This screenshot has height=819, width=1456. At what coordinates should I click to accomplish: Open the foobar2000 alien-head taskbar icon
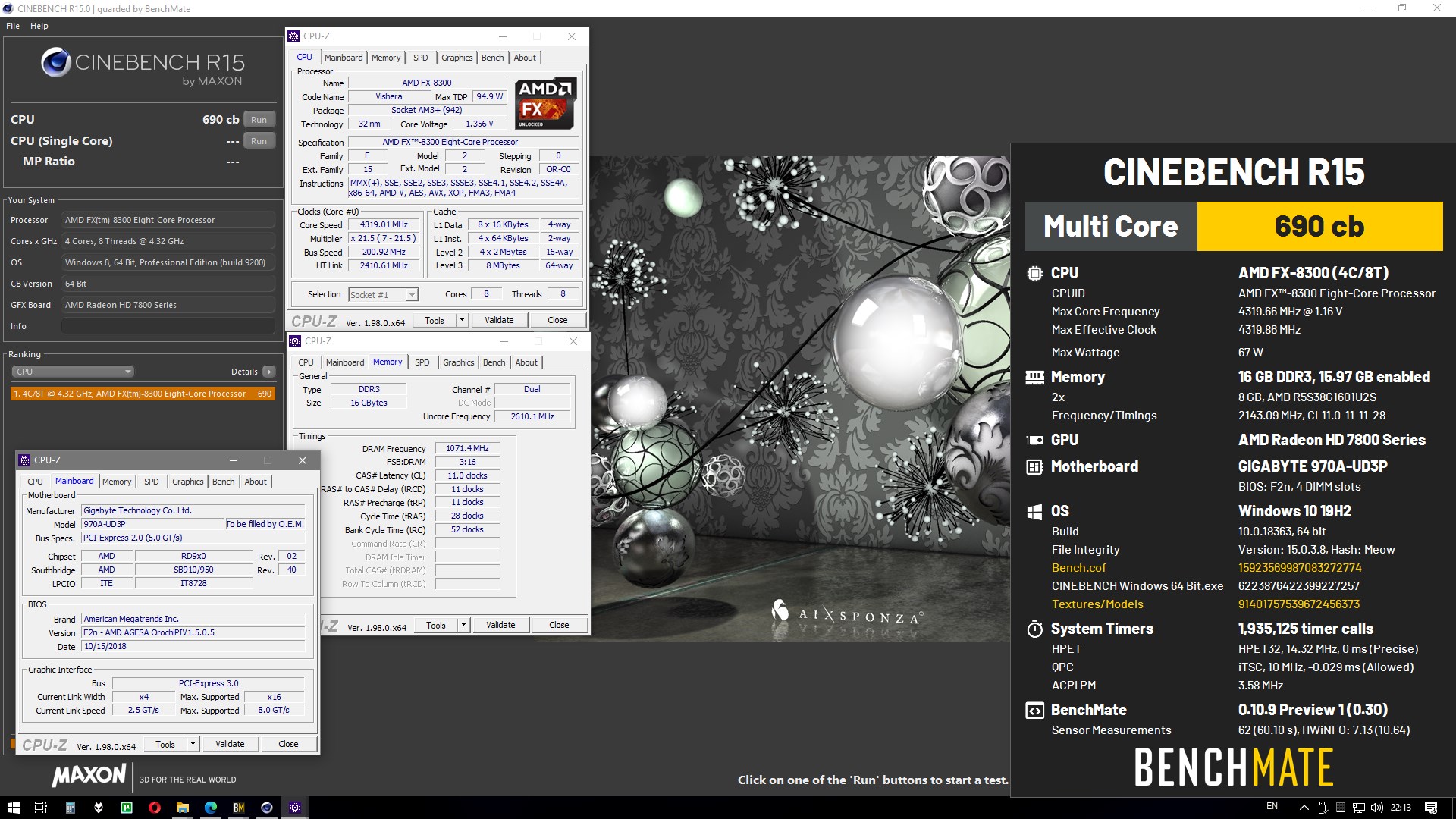click(x=98, y=808)
